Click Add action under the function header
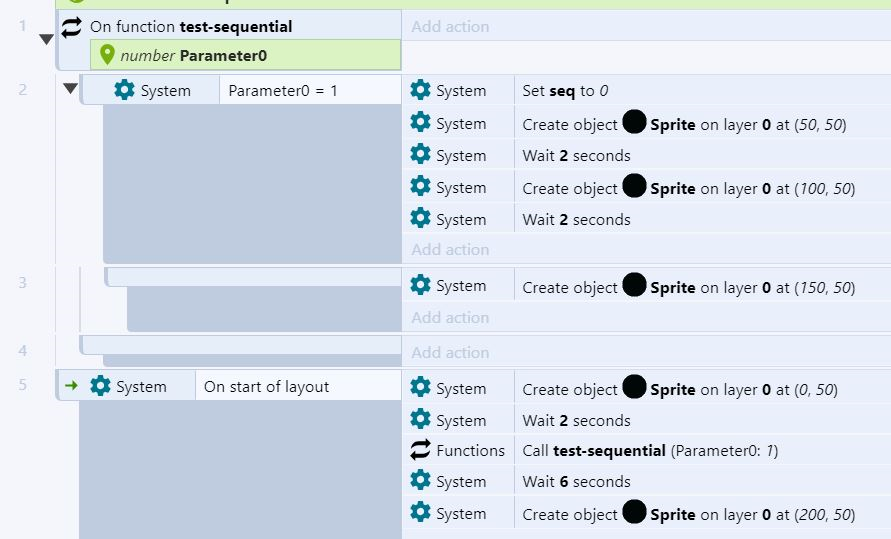The height and width of the screenshot is (539, 891). (450, 26)
